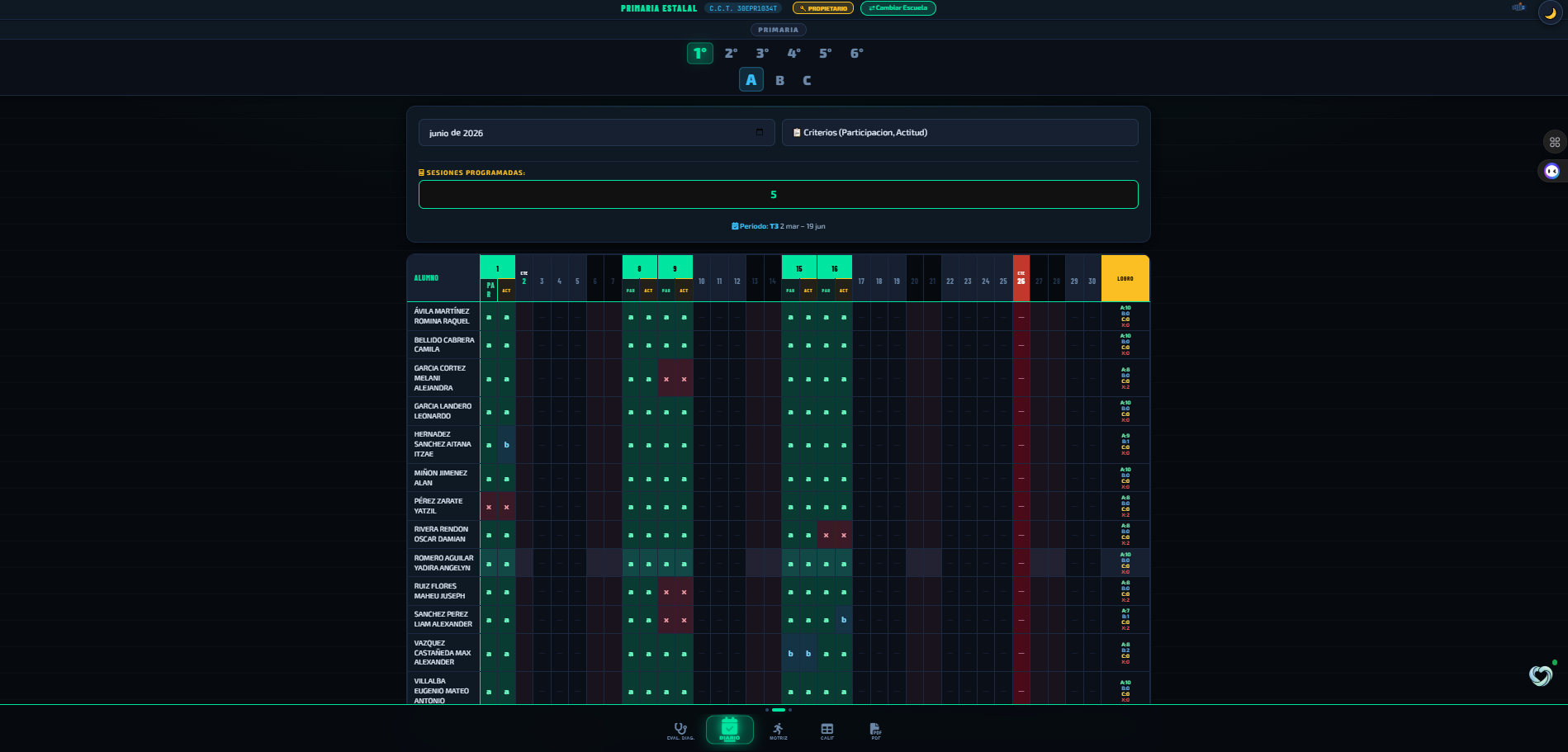
Task: Toggle dark mode with moon icon
Action: (x=1550, y=13)
